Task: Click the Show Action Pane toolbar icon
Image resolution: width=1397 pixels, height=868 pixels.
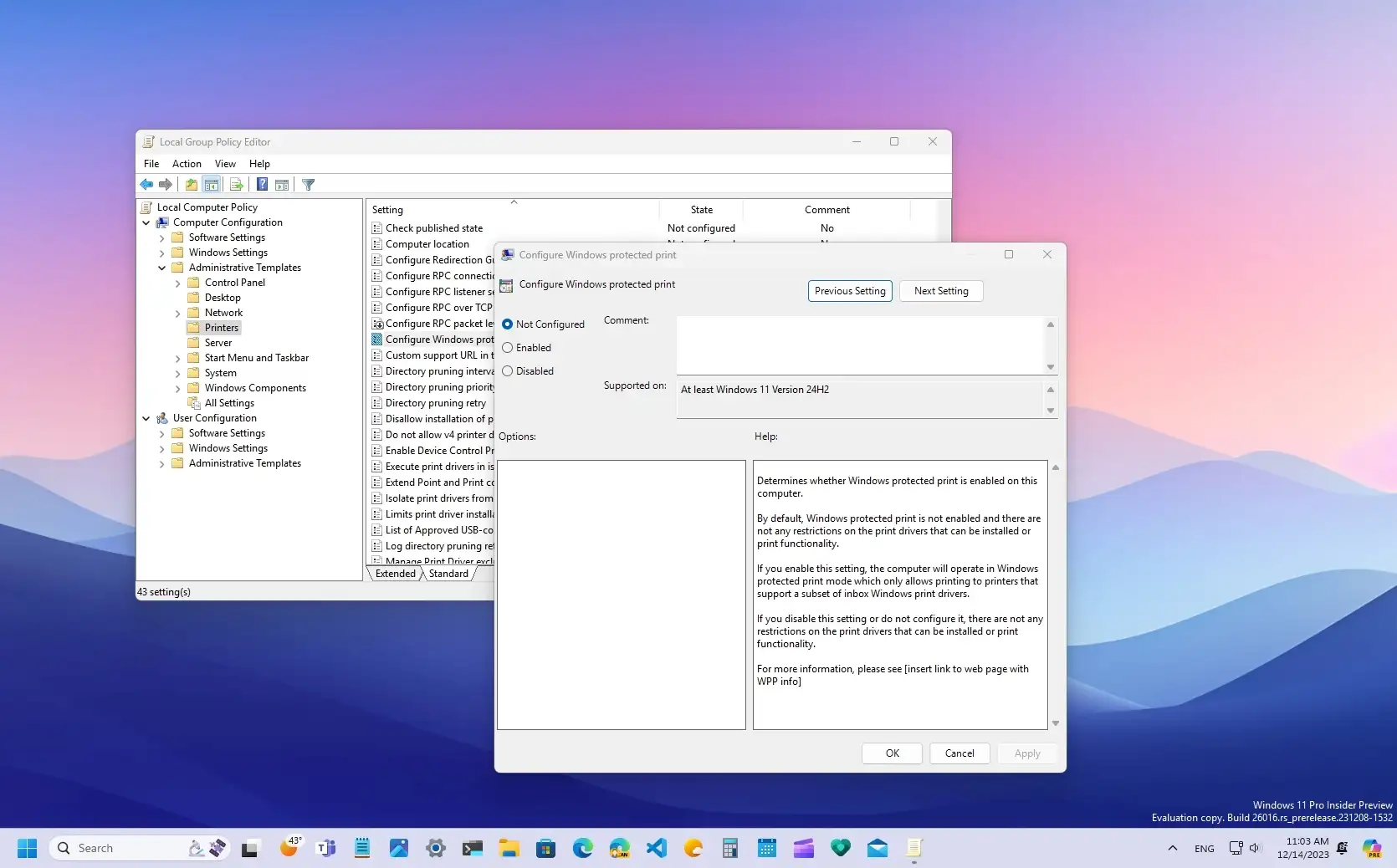Action: pos(282,185)
